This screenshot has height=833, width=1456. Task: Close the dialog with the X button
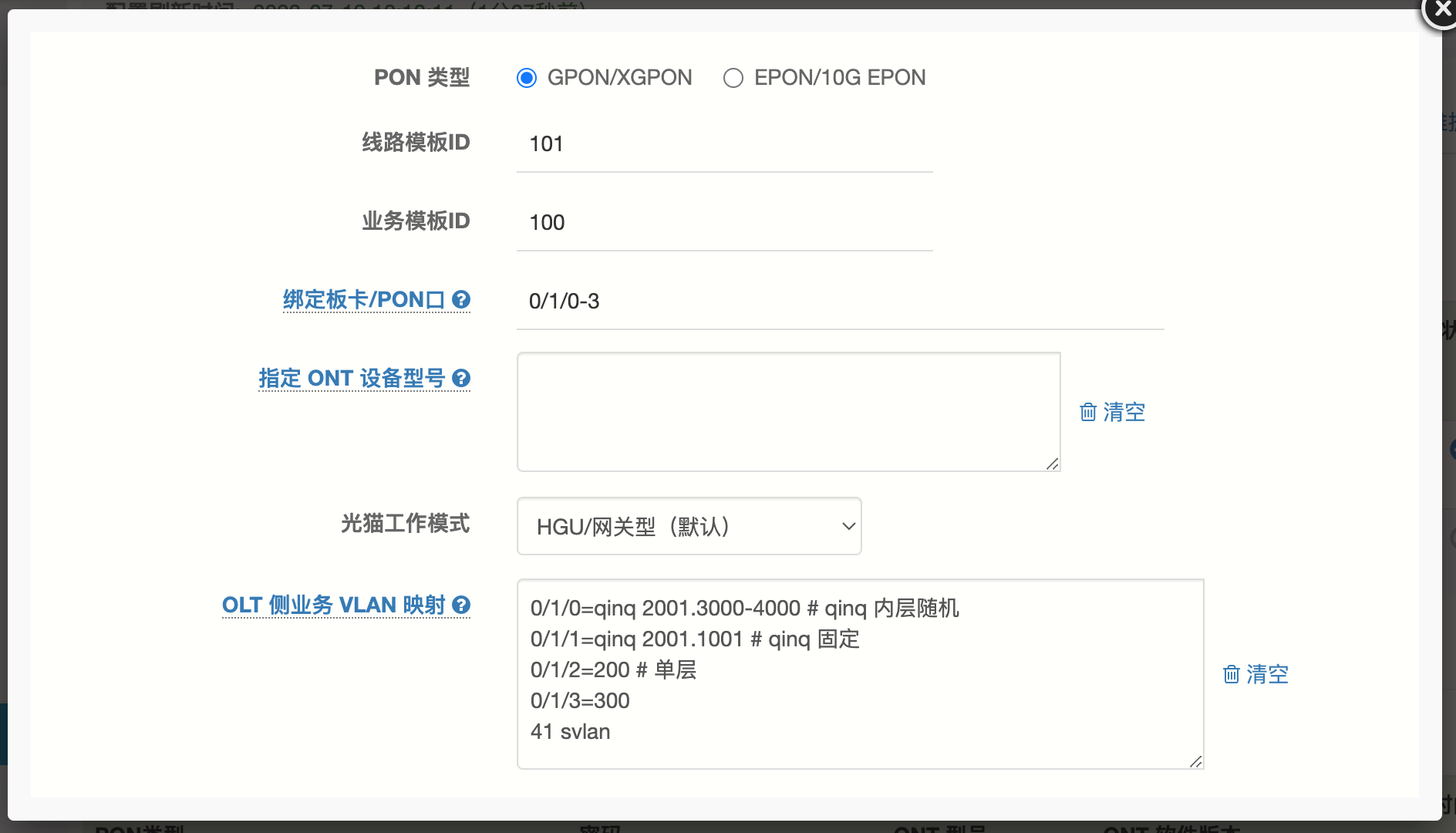tap(1441, 11)
